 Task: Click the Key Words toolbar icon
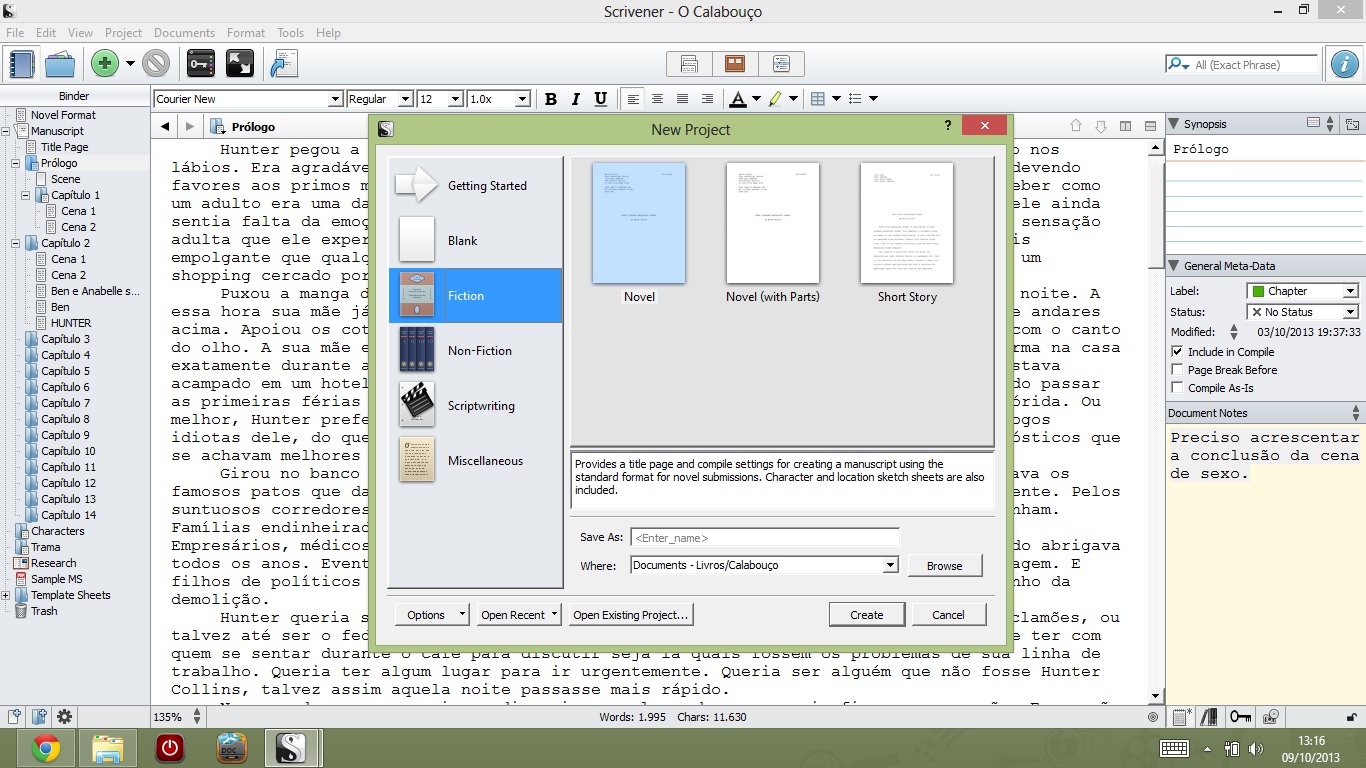click(201, 64)
